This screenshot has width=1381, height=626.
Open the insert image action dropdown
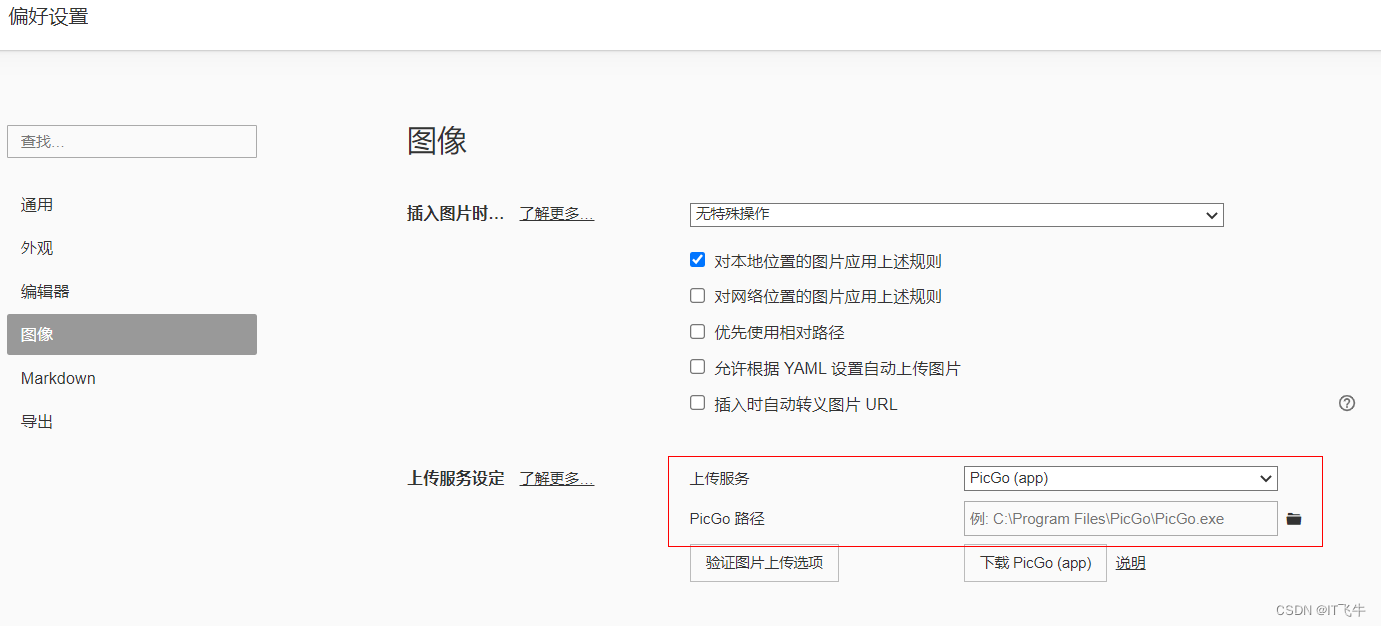956,215
